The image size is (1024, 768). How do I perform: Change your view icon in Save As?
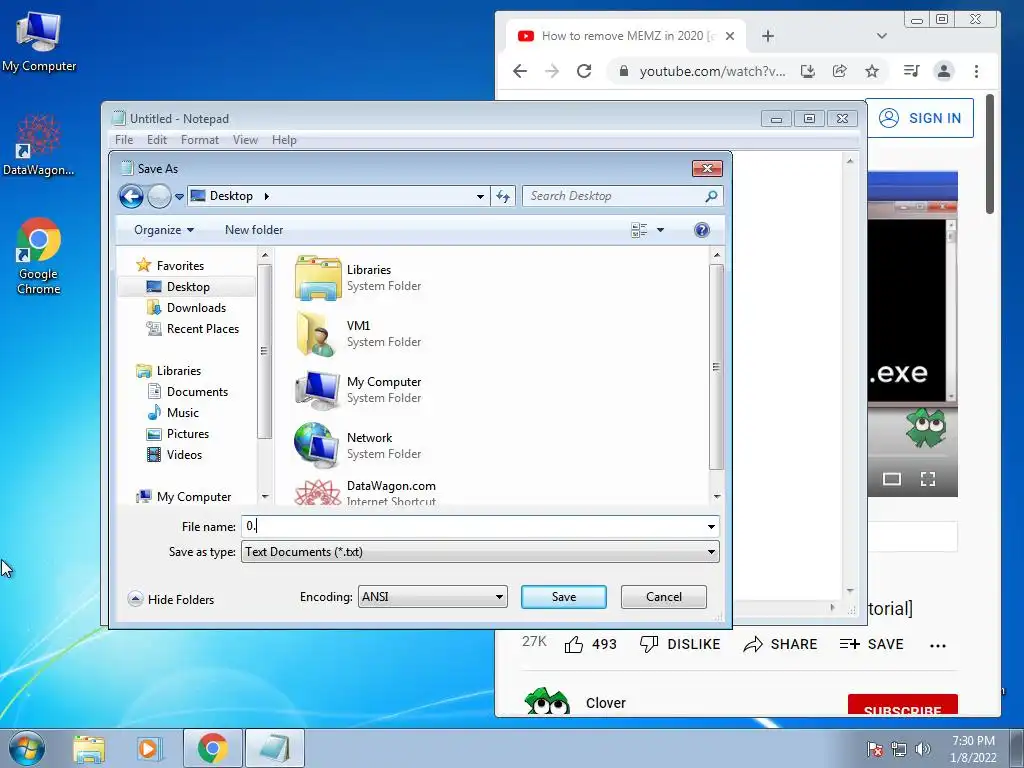(639, 230)
